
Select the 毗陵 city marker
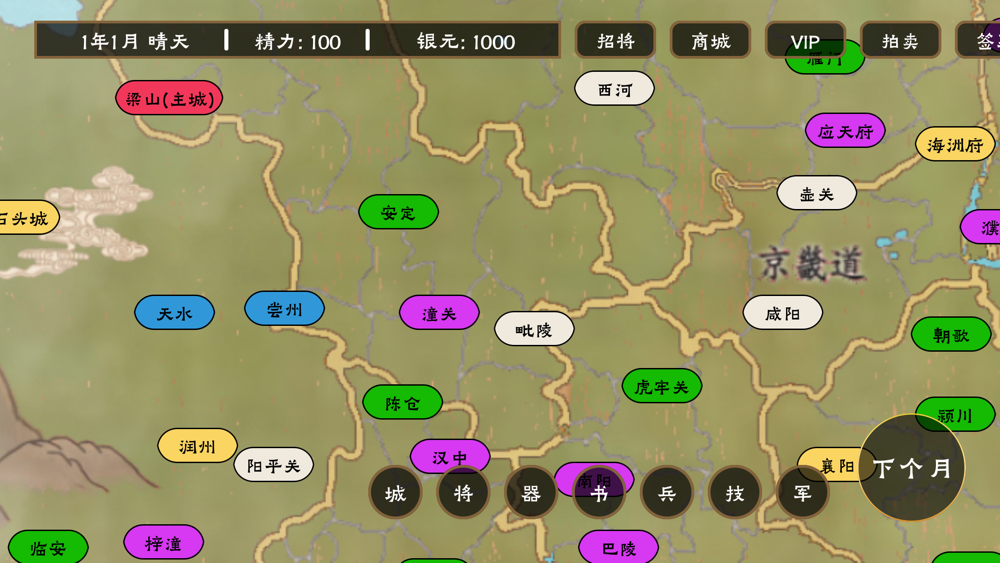534,329
